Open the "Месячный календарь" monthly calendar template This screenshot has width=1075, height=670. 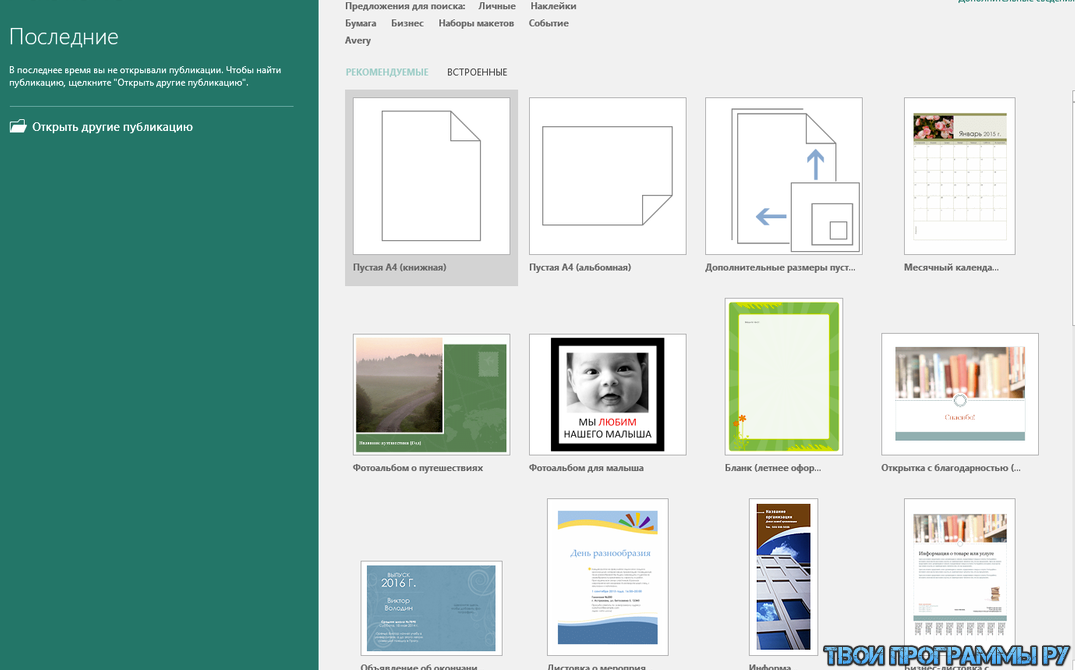tap(959, 176)
